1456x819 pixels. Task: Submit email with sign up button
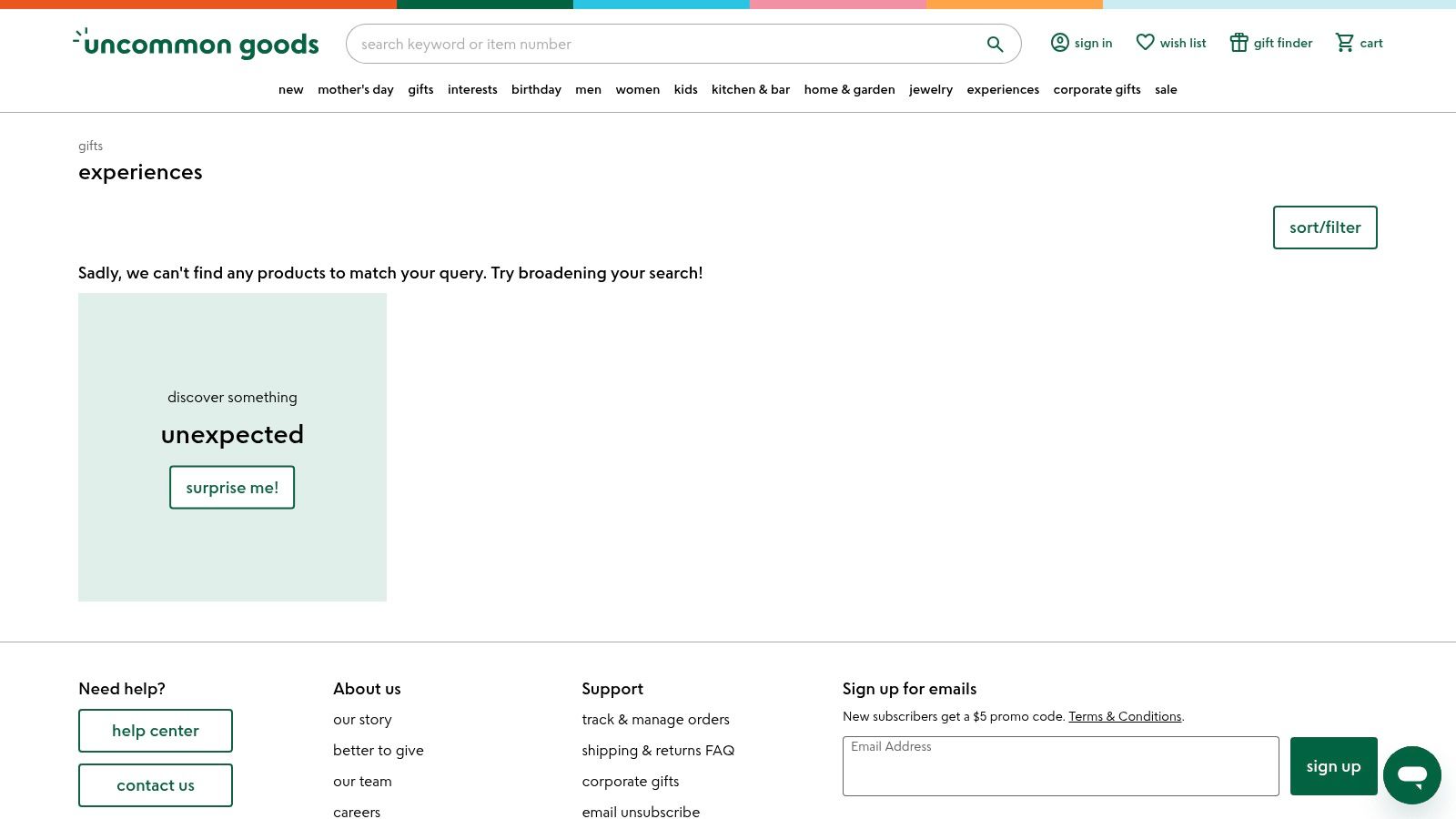(1333, 766)
